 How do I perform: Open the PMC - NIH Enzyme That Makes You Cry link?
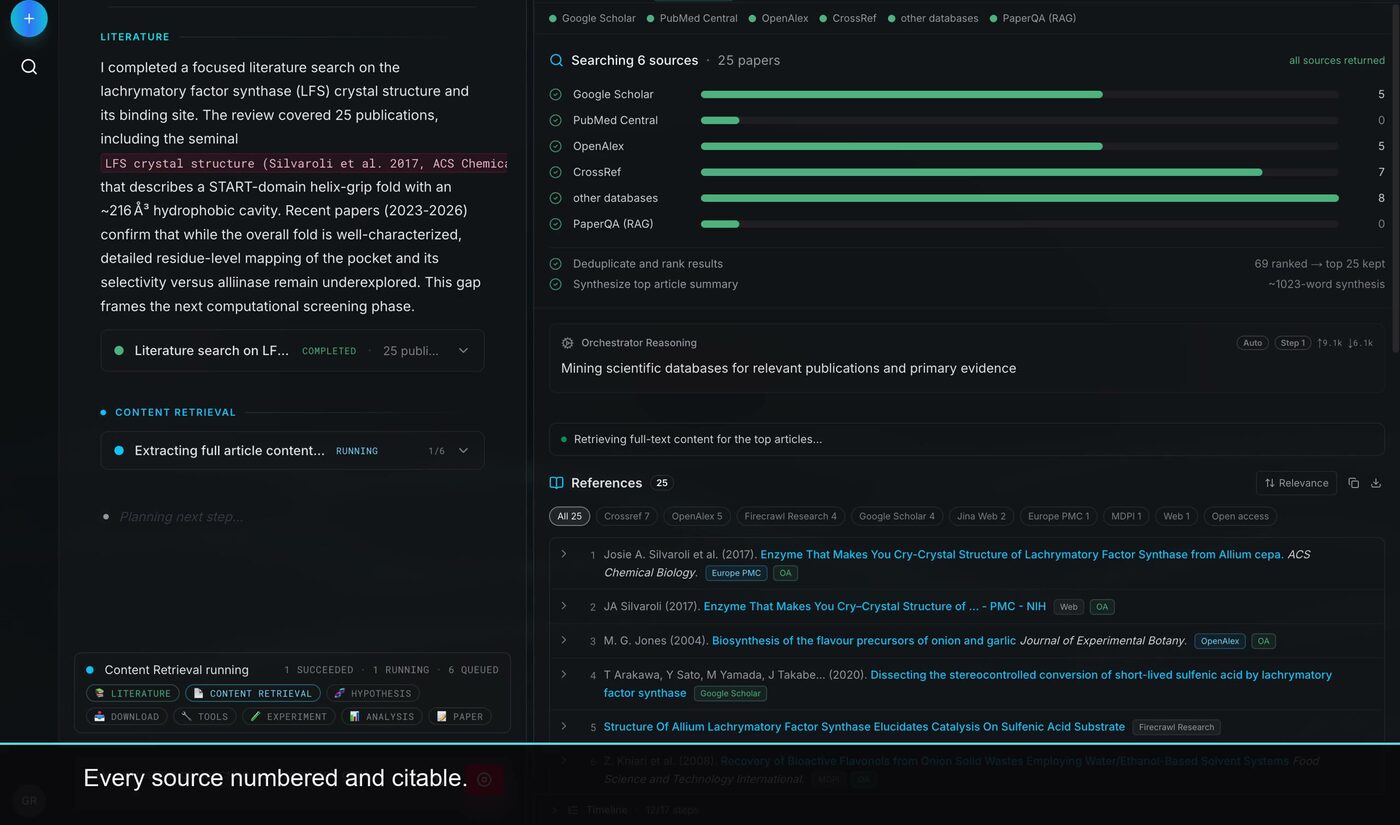[x=875, y=606]
